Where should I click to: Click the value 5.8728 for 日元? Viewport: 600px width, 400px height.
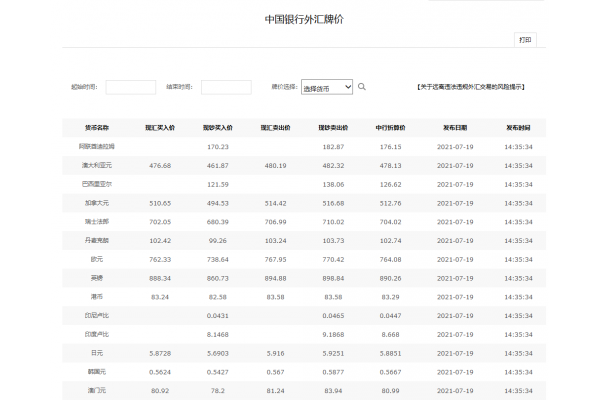pos(160,353)
